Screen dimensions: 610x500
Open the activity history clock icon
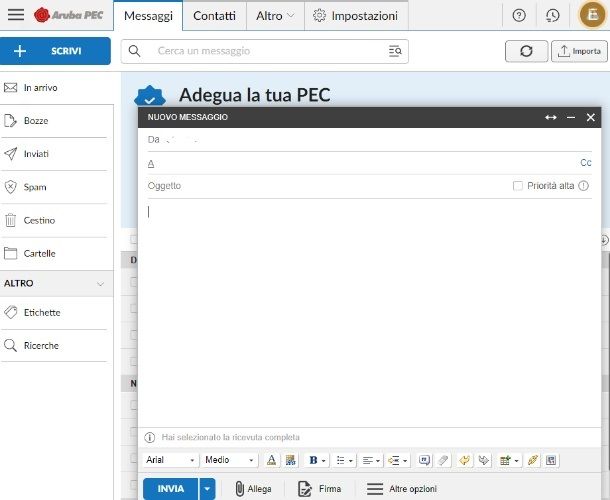[x=552, y=16]
